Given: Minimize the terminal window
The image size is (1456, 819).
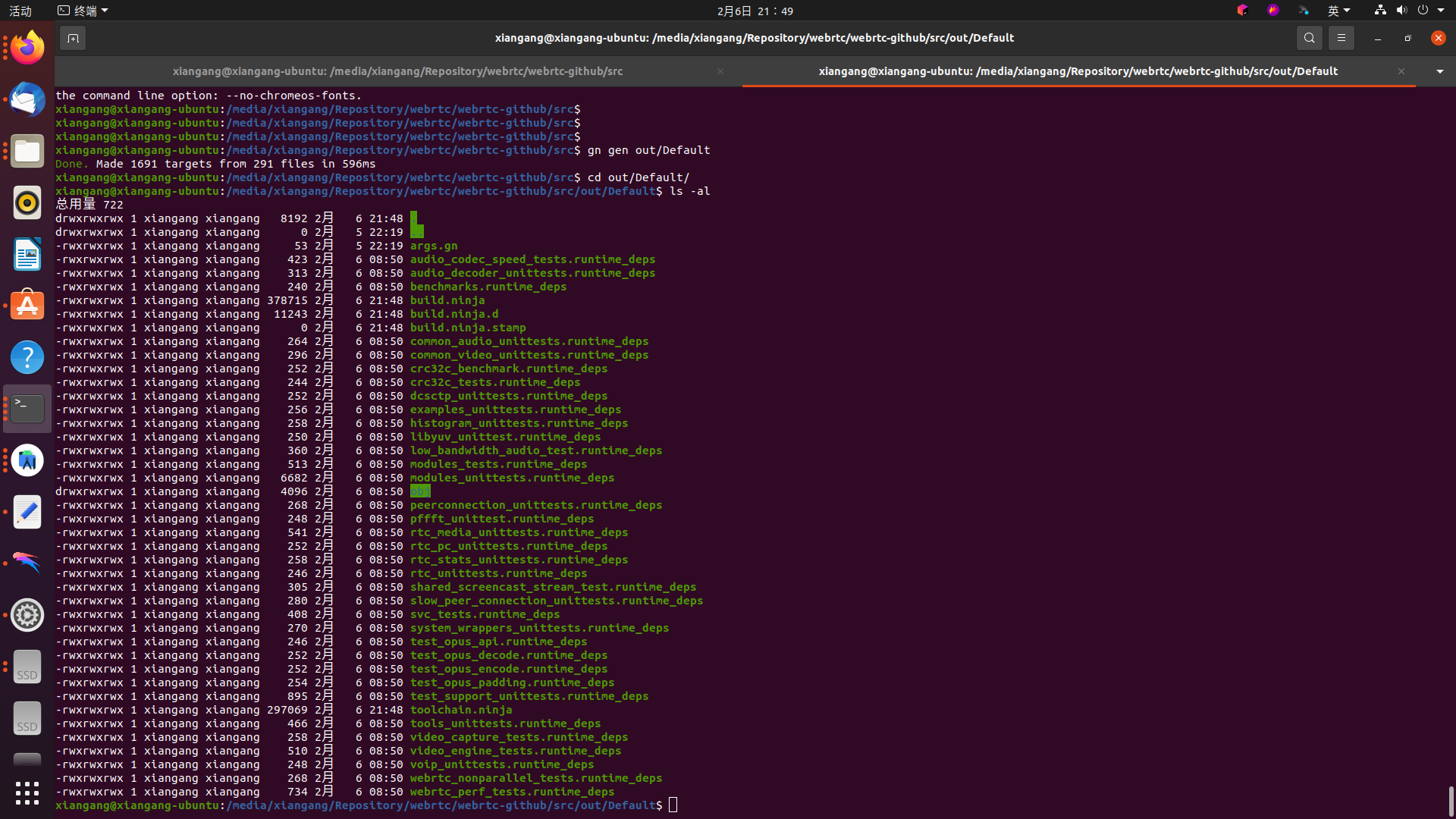Looking at the screenshot, I should [x=1377, y=38].
